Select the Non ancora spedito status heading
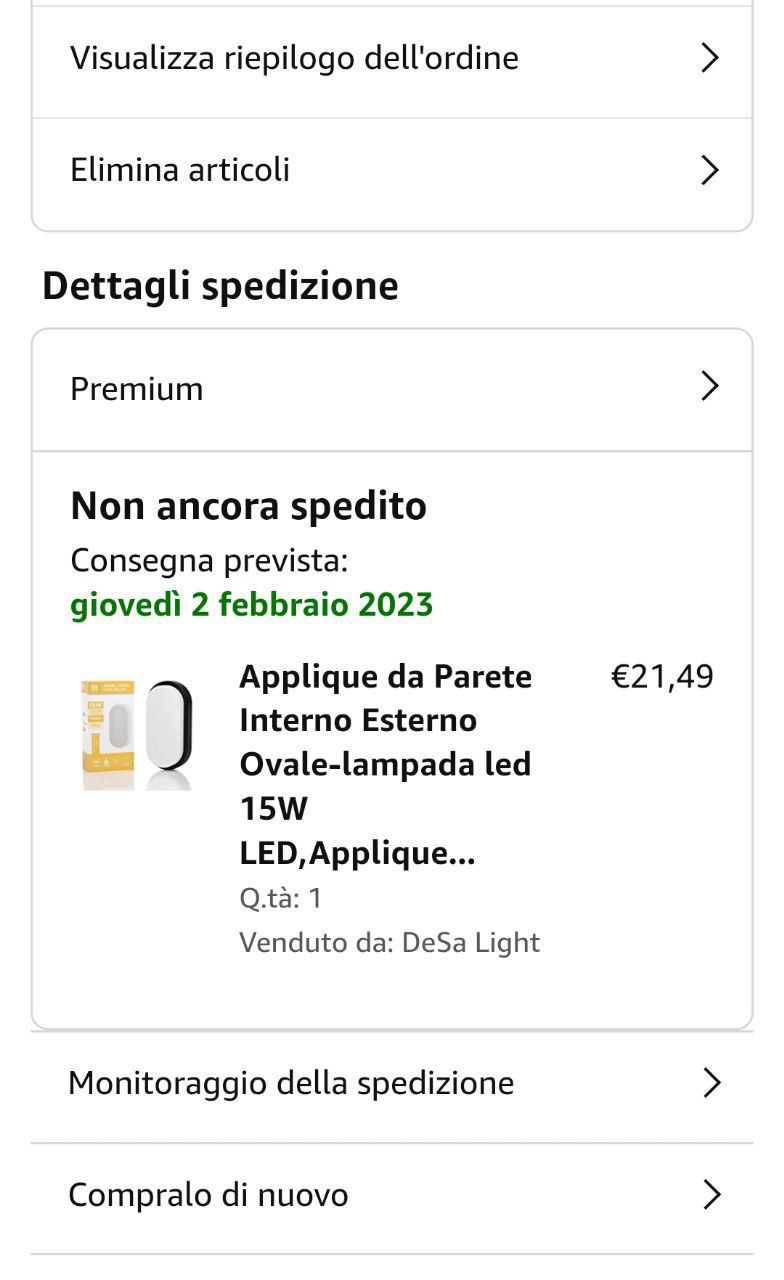Screen dimensions: 784x1280 [x=248, y=506]
